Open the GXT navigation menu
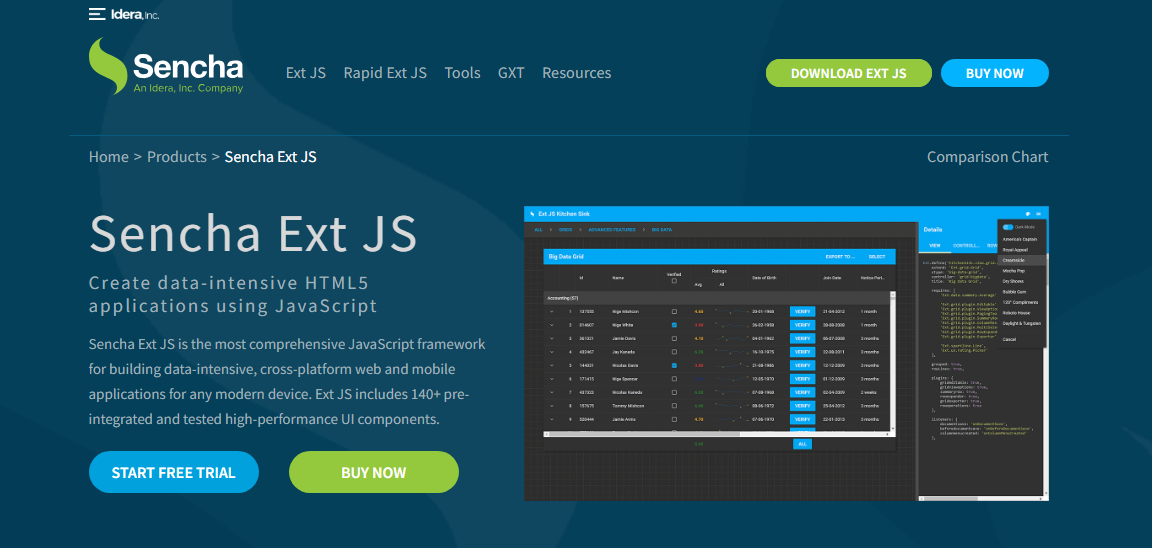1152x548 pixels. click(511, 73)
